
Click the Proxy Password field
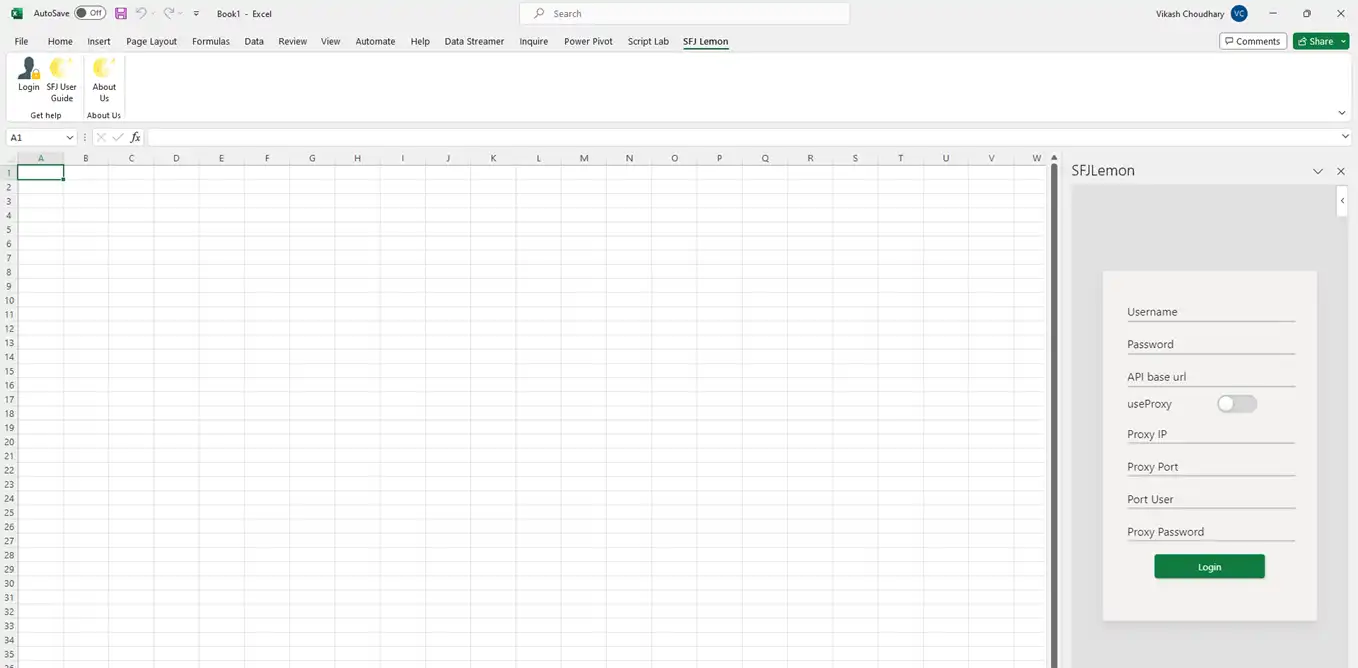[x=1211, y=532]
